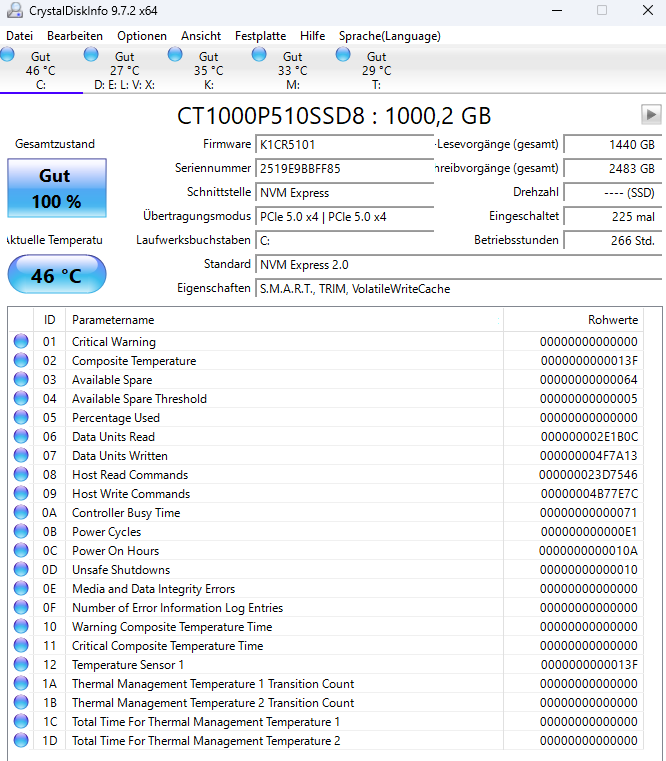Click status orb of Critical Warning row

[21, 341]
